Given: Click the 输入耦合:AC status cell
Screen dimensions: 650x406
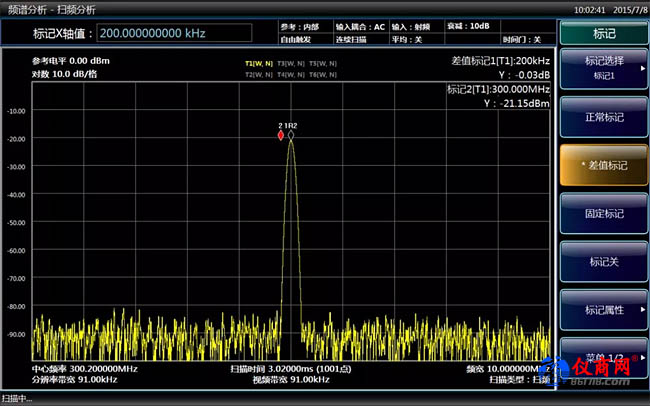Looking at the screenshot, I should pos(360,27).
